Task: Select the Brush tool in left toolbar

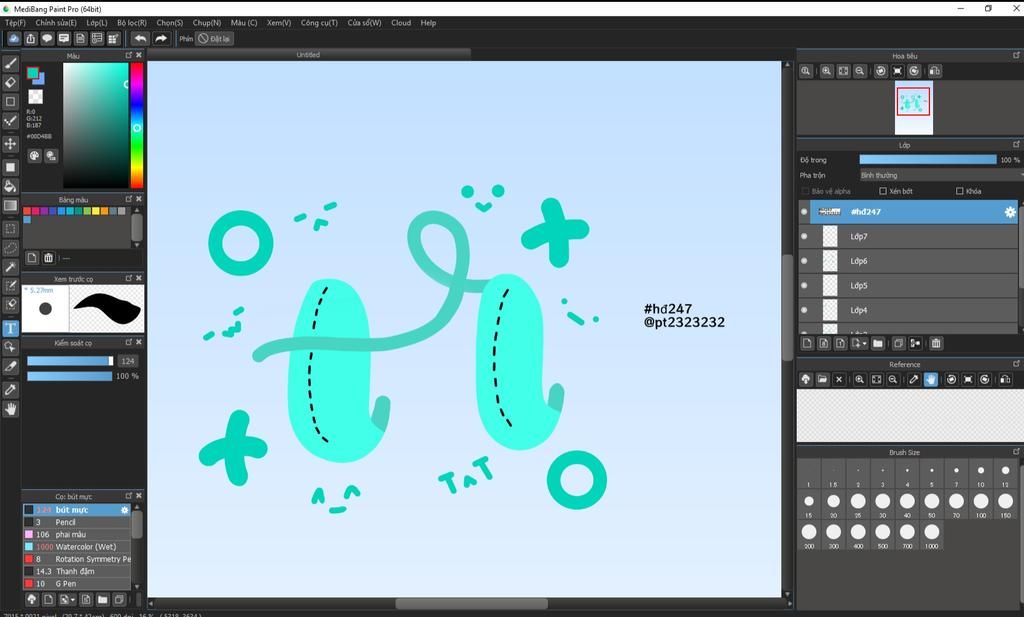Action: coord(10,63)
